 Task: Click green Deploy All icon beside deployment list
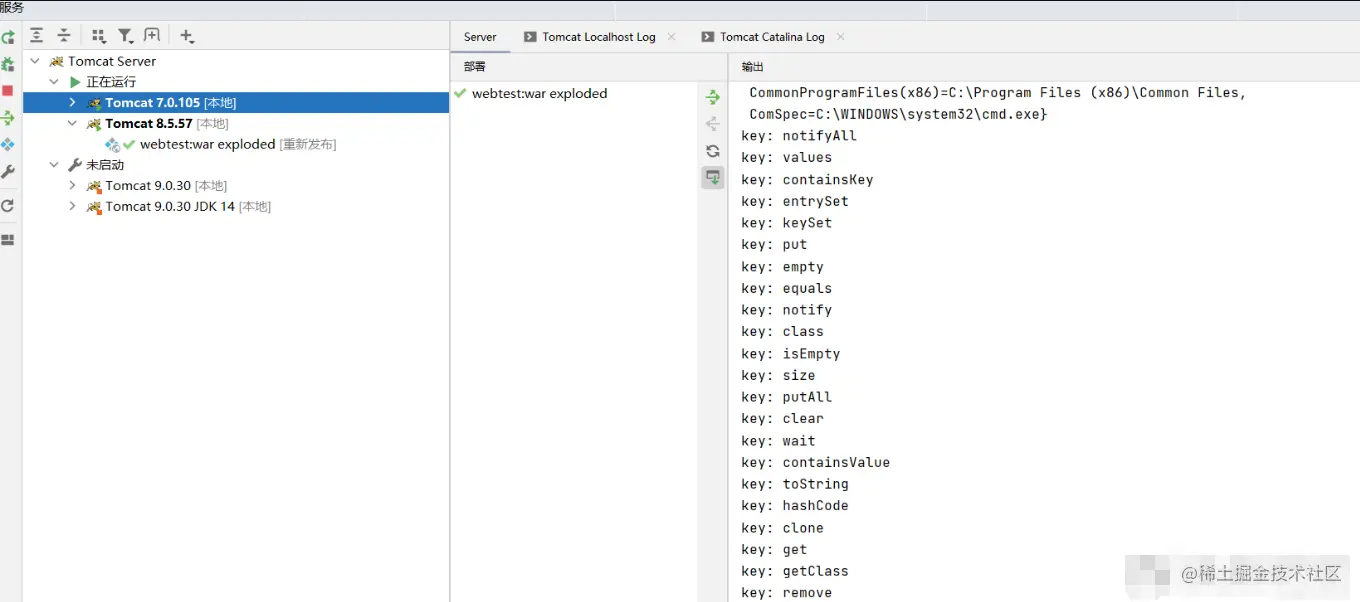tap(712, 97)
